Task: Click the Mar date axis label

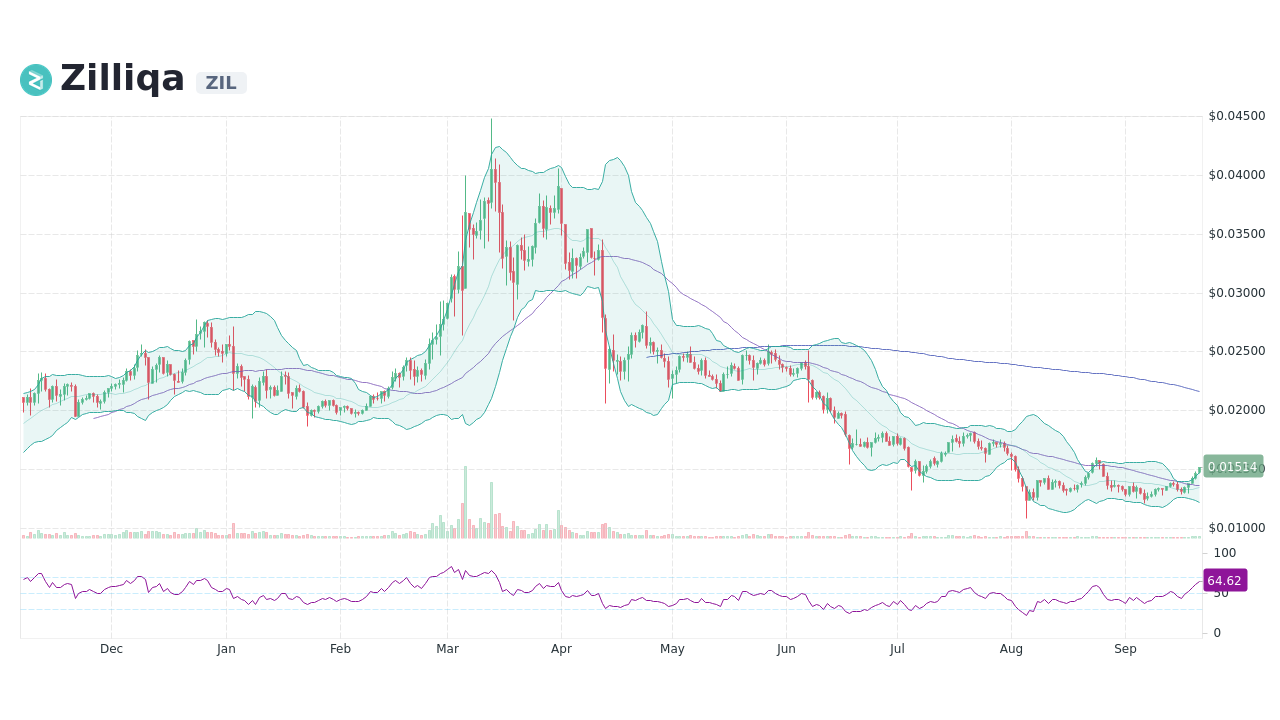Action: tap(447, 649)
